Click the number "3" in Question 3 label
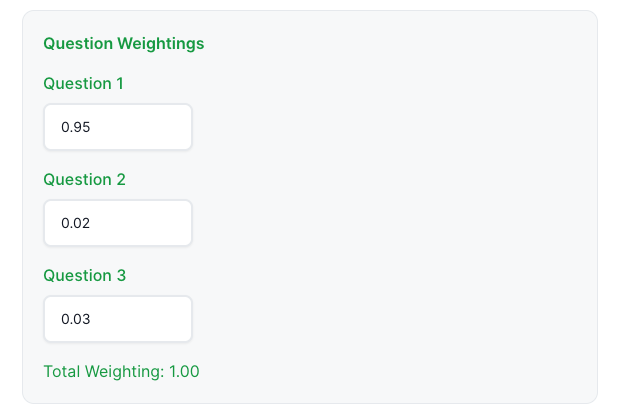The image size is (627, 420). pyautogui.click(x=120, y=276)
